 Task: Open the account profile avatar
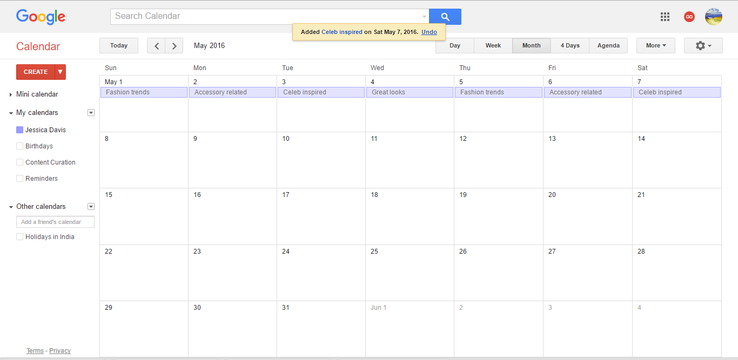coord(714,17)
